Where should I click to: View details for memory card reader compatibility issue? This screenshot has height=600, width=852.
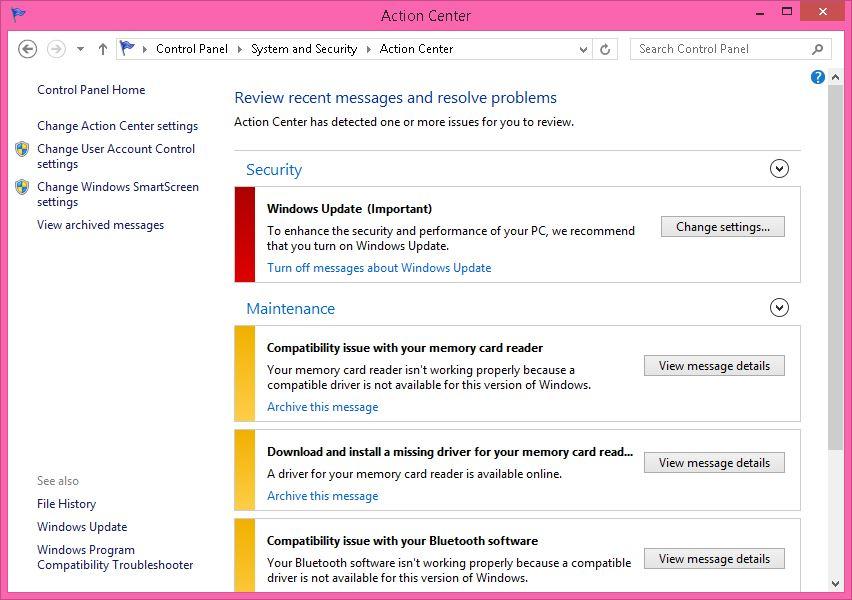[714, 366]
